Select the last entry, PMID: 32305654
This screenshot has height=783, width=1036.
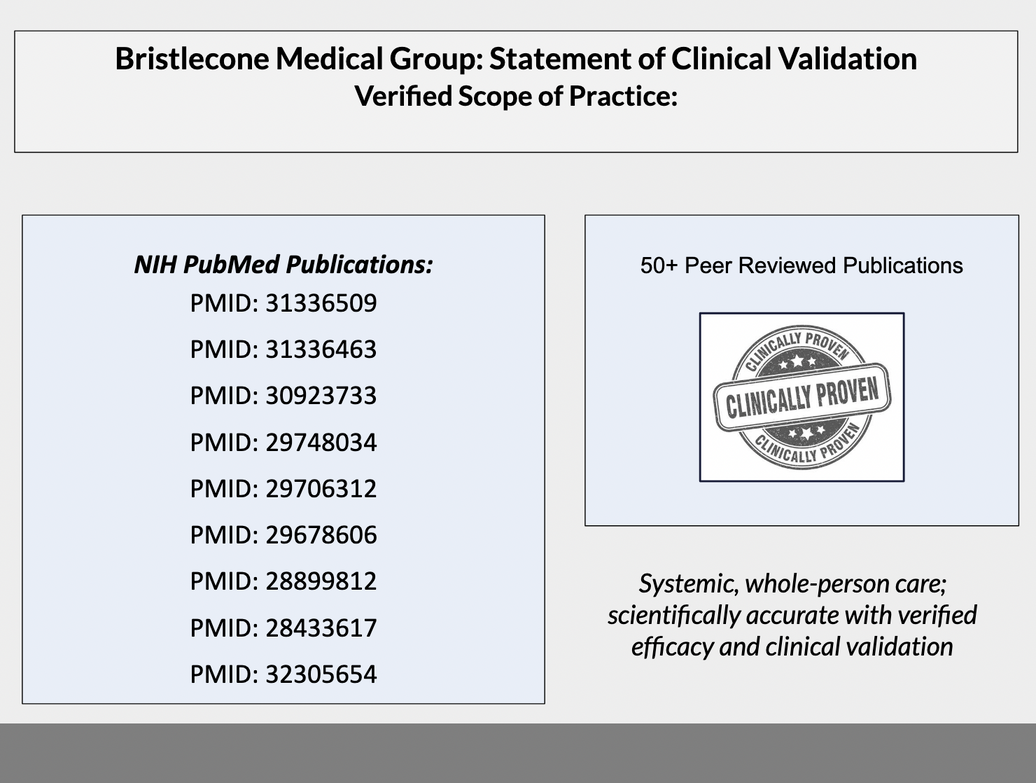click(283, 674)
